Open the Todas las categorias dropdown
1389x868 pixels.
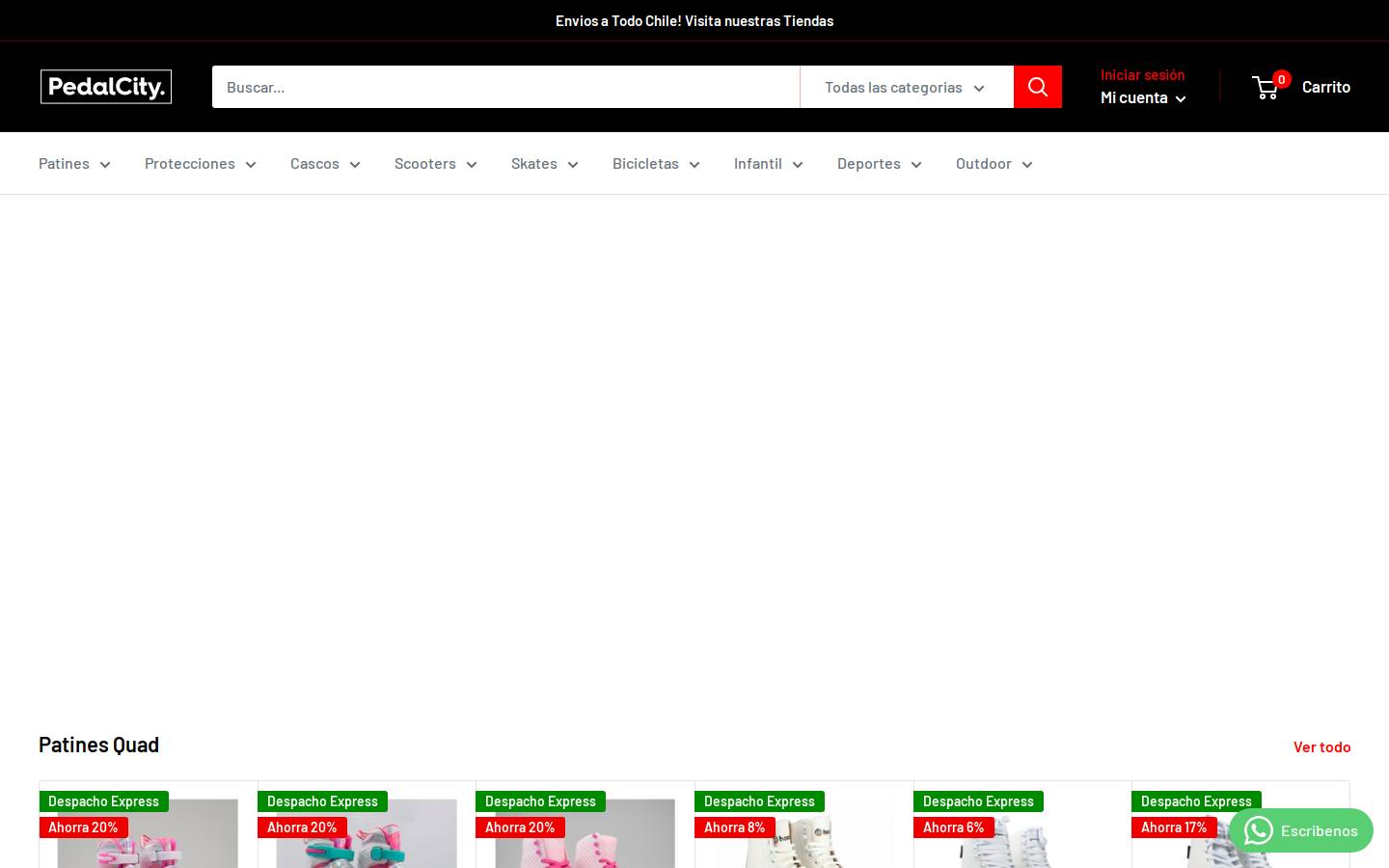click(x=907, y=87)
